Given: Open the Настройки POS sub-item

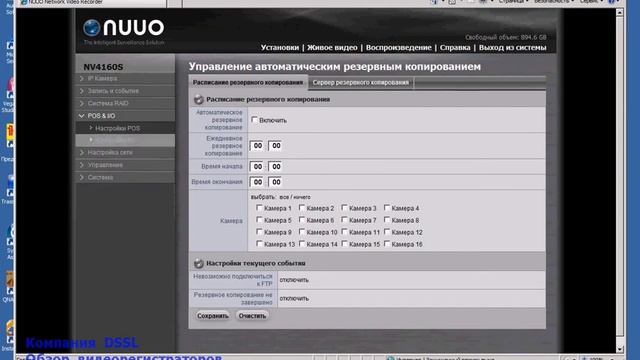Looking at the screenshot, I should coord(125,128).
